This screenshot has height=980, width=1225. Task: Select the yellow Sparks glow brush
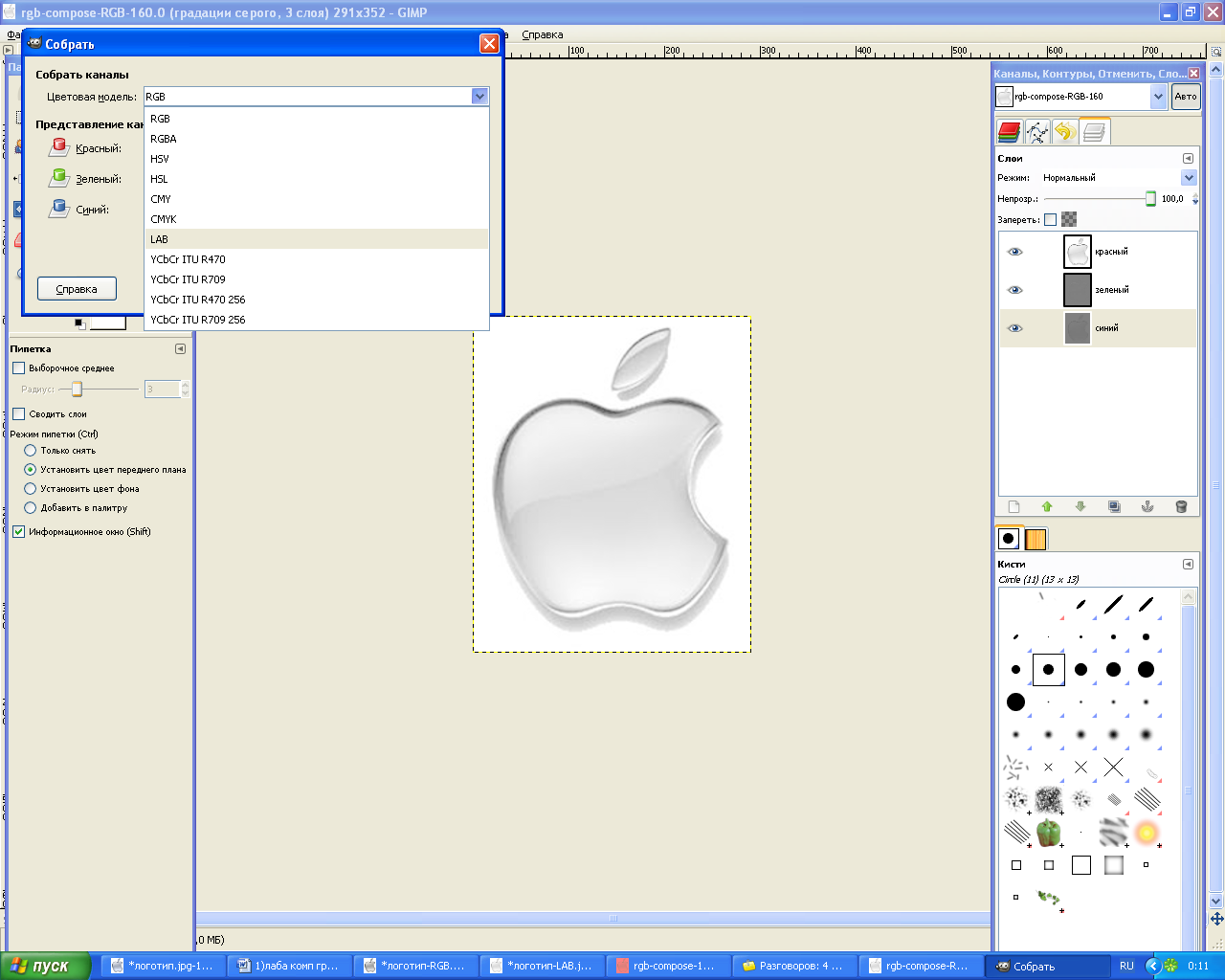click(1147, 833)
